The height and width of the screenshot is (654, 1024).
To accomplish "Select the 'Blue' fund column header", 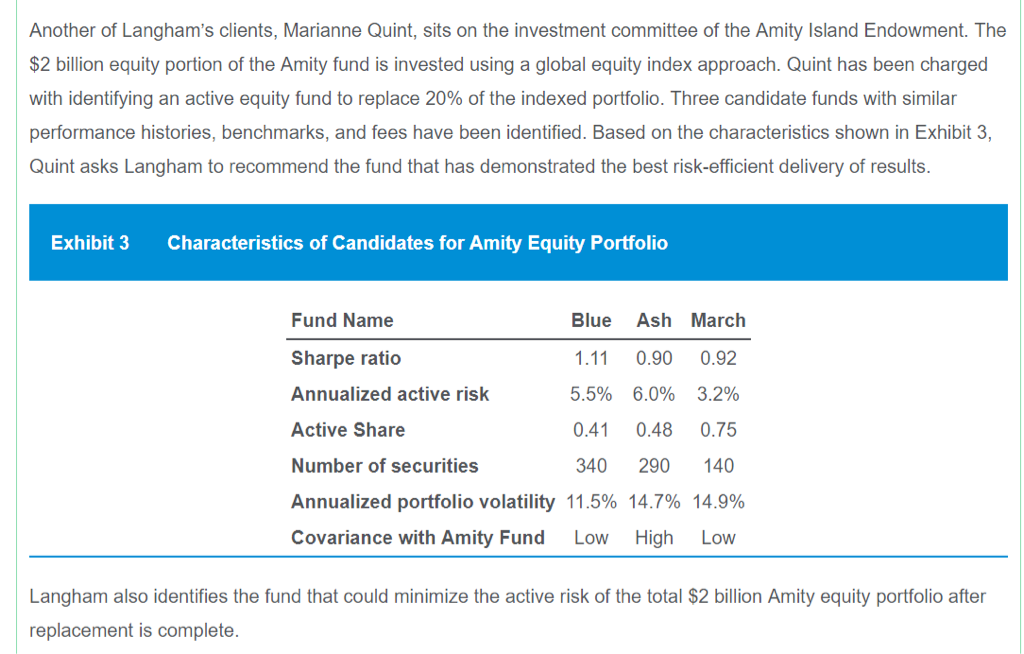I will tap(591, 321).
